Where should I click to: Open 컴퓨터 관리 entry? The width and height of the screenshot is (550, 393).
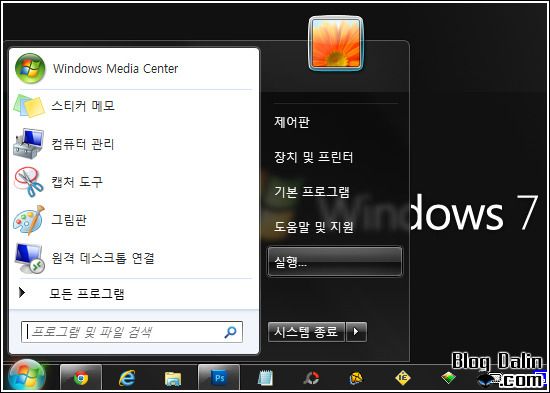pos(133,144)
